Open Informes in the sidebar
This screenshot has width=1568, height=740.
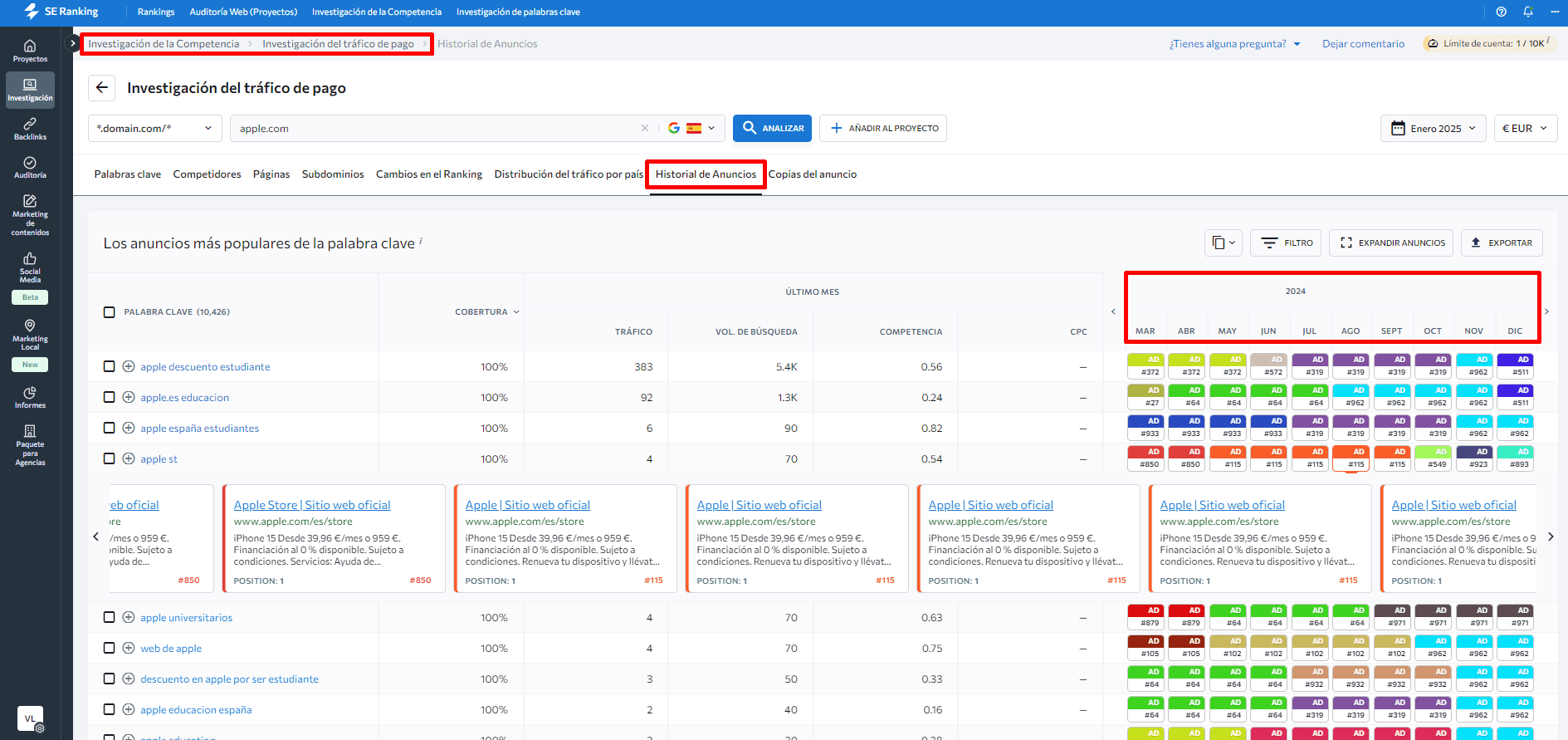coord(30,397)
